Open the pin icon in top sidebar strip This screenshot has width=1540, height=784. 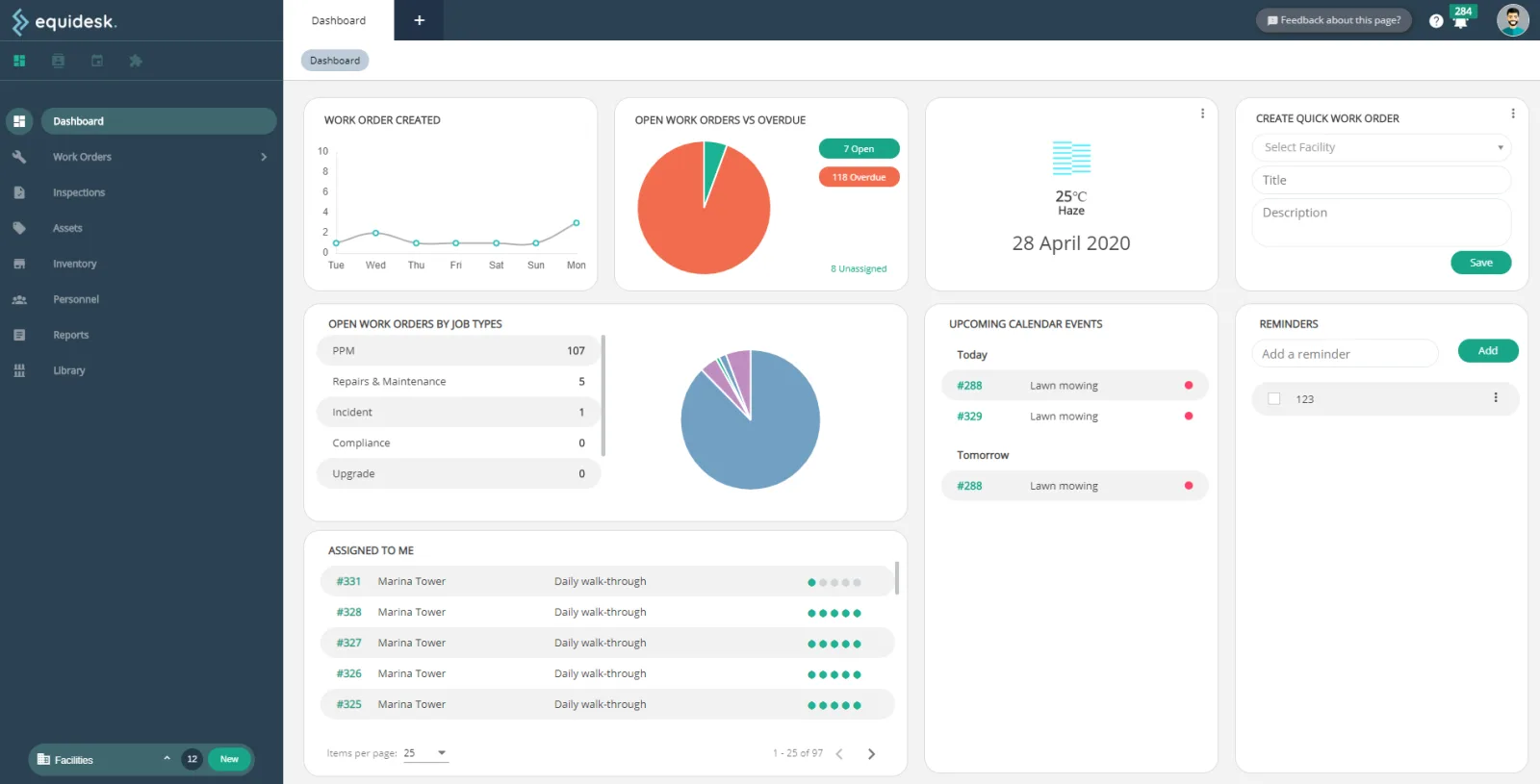136,61
